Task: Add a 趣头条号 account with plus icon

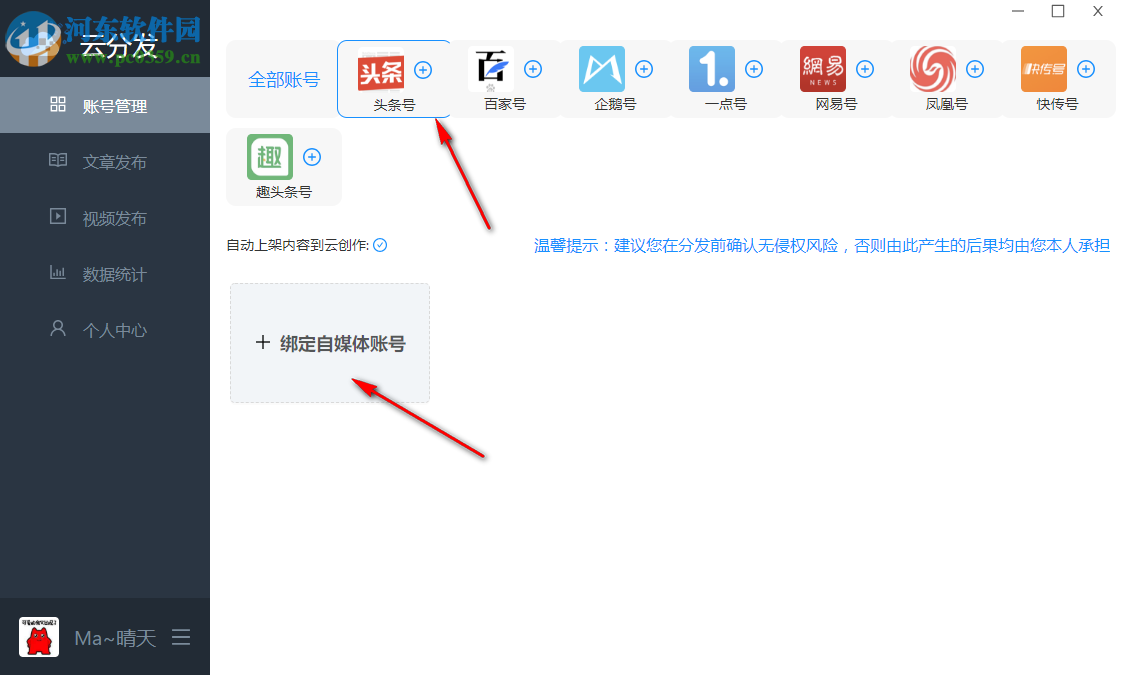Action: 312,157
